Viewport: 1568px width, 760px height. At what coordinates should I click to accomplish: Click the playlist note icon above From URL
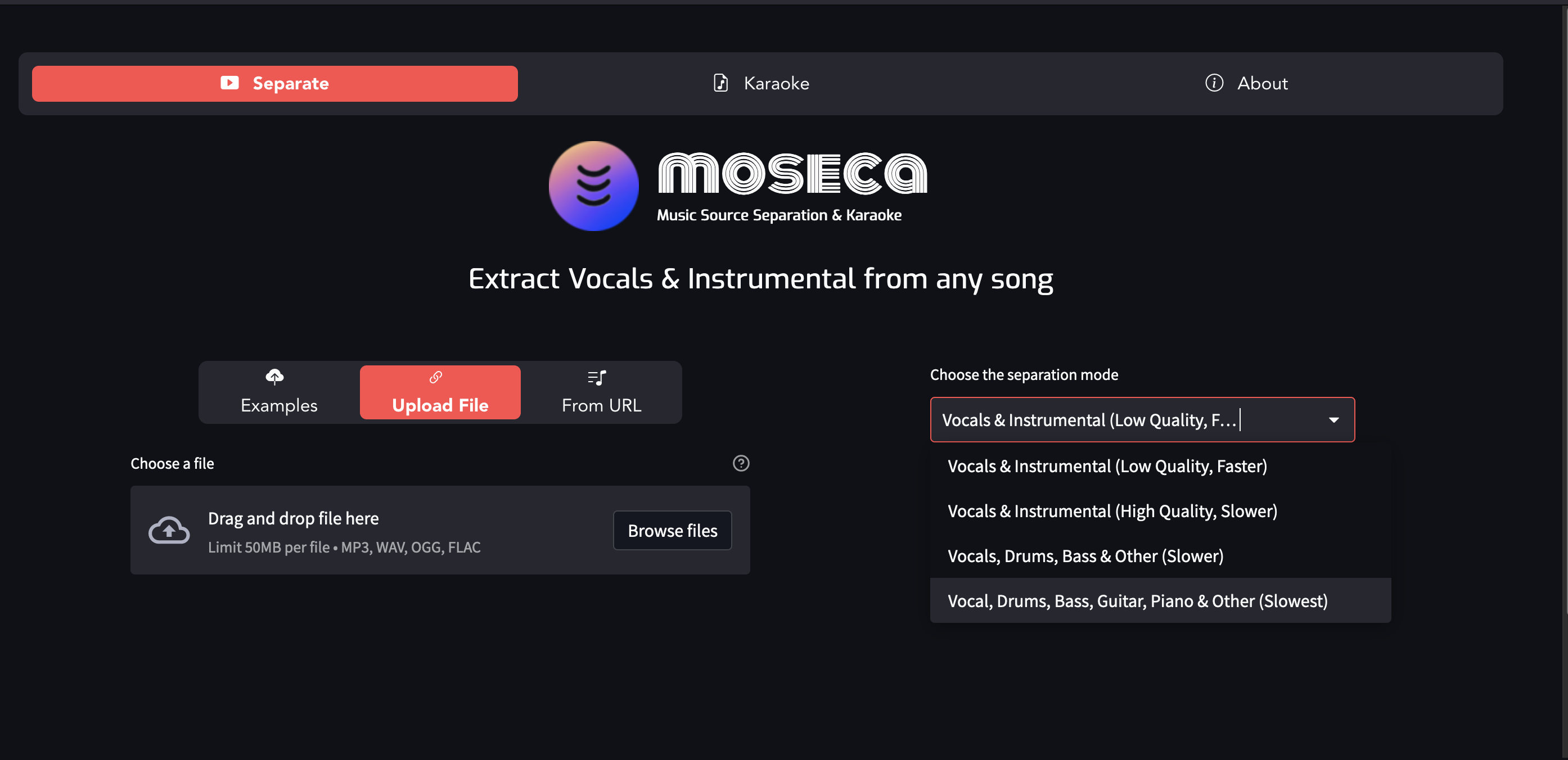coord(597,378)
